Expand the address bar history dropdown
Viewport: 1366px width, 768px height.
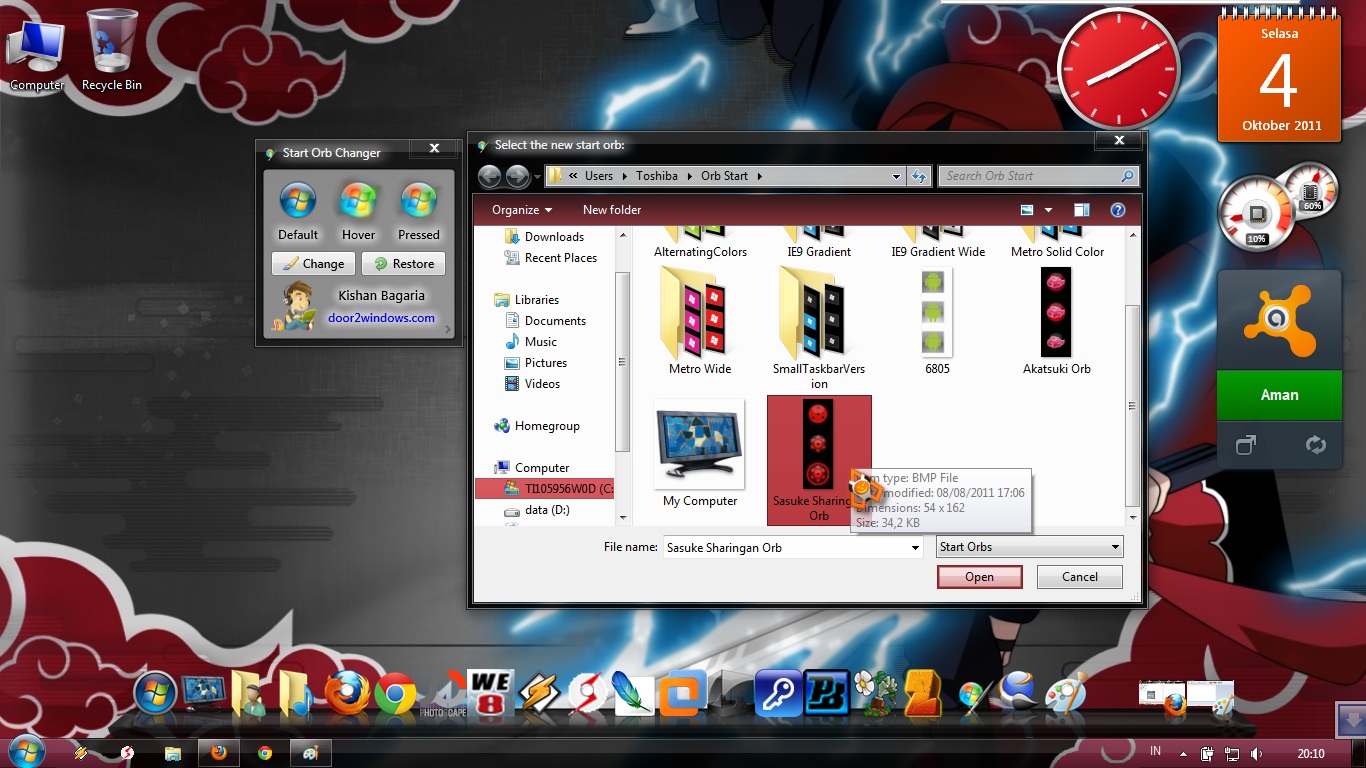coord(896,176)
